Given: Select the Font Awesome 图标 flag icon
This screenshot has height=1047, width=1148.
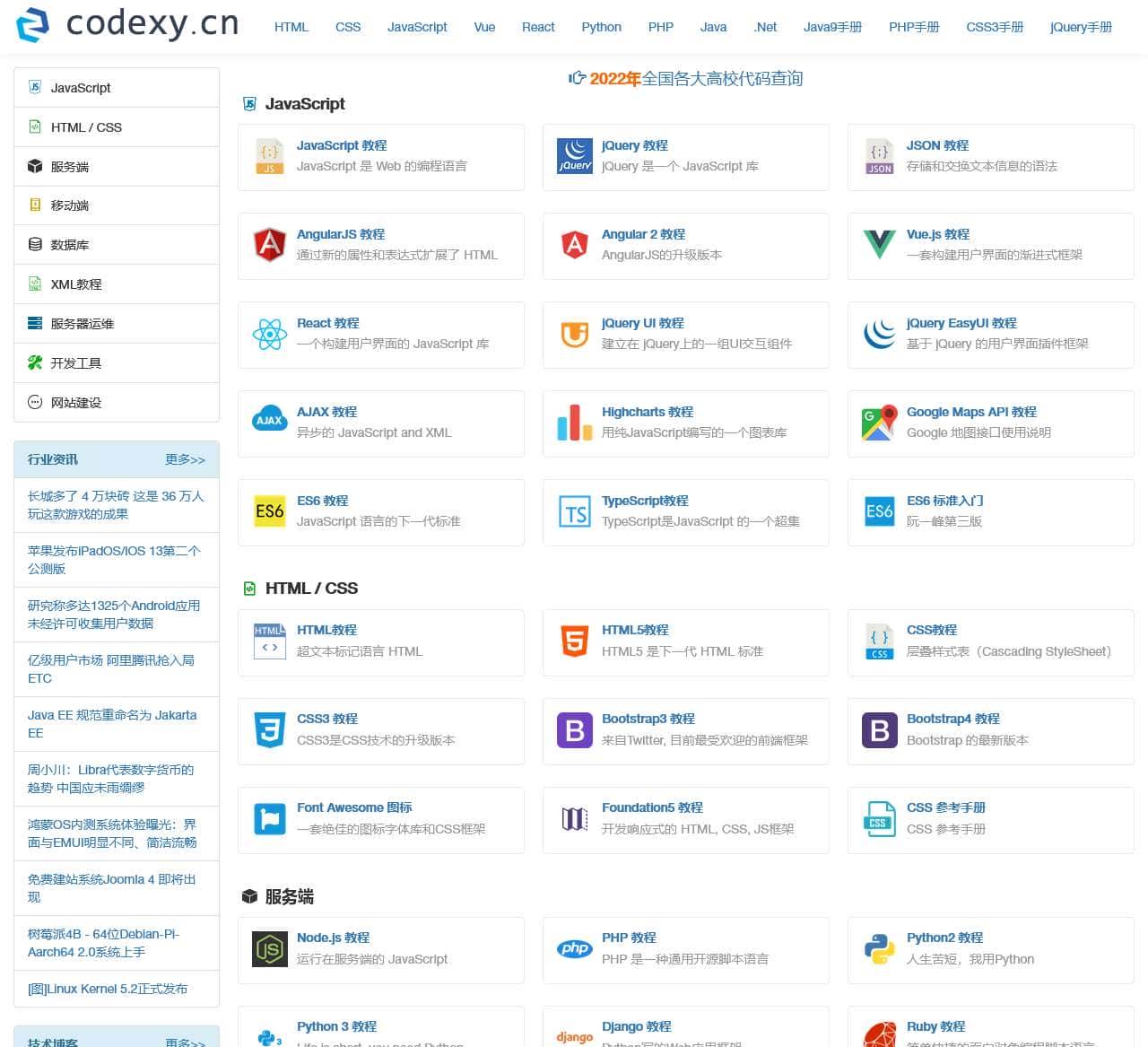Looking at the screenshot, I should pyautogui.click(x=270, y=819).
